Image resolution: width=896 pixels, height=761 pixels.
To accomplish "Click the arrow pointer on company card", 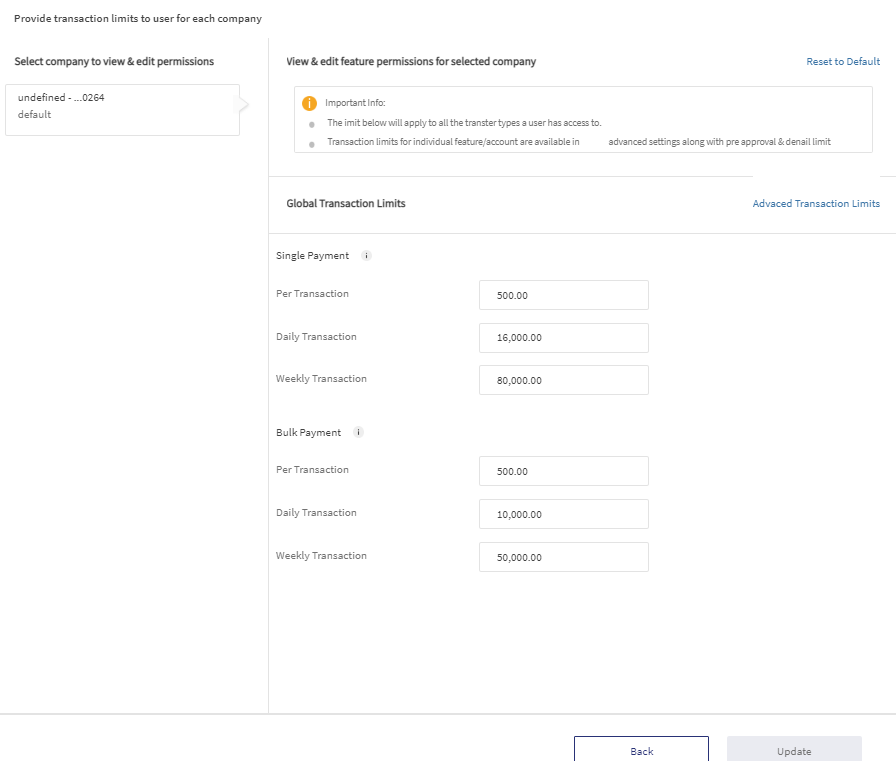I will (x=244, y=105).
